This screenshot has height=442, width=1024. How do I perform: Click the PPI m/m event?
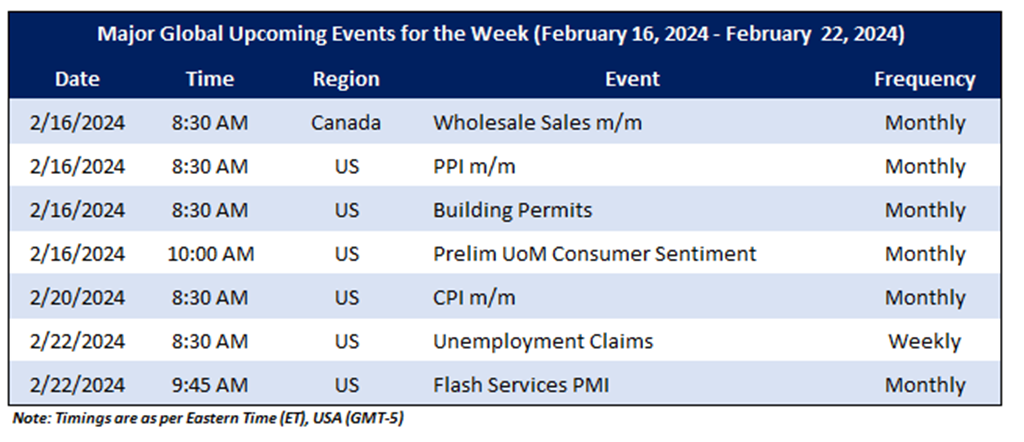pos(474,167)
